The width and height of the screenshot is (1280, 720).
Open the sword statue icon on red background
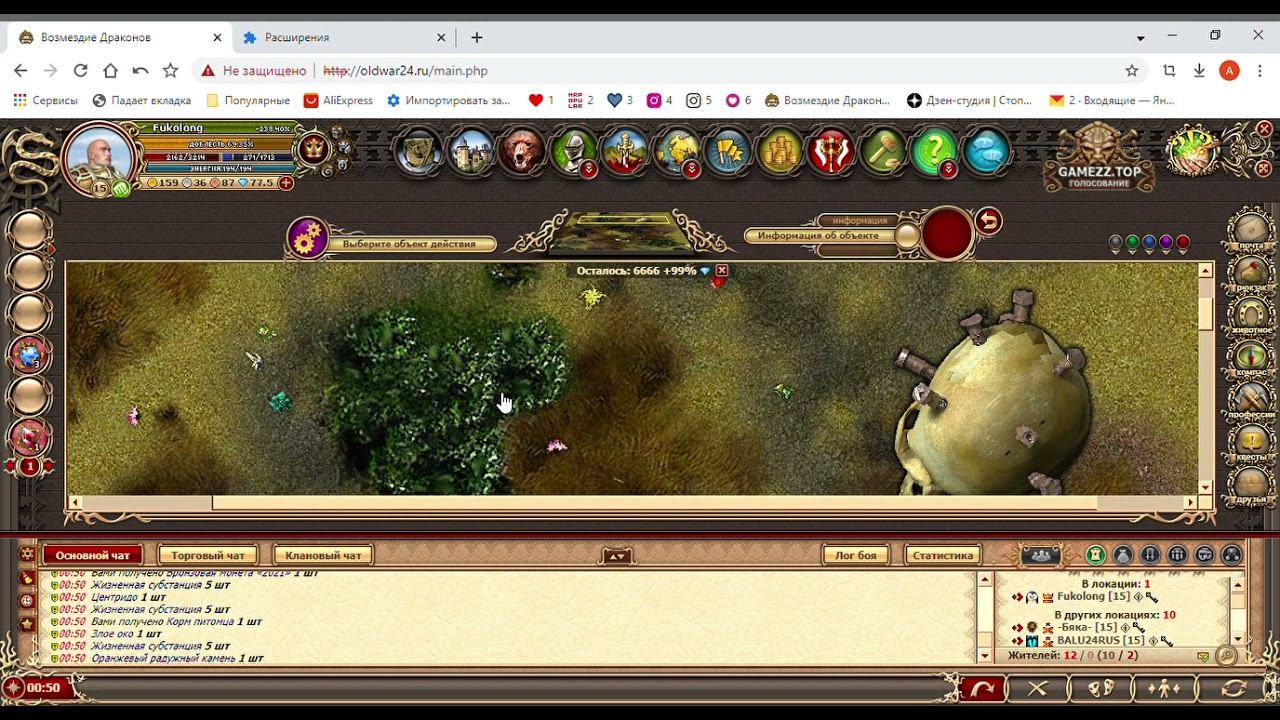pyautogui.click(x=625, y=152)
